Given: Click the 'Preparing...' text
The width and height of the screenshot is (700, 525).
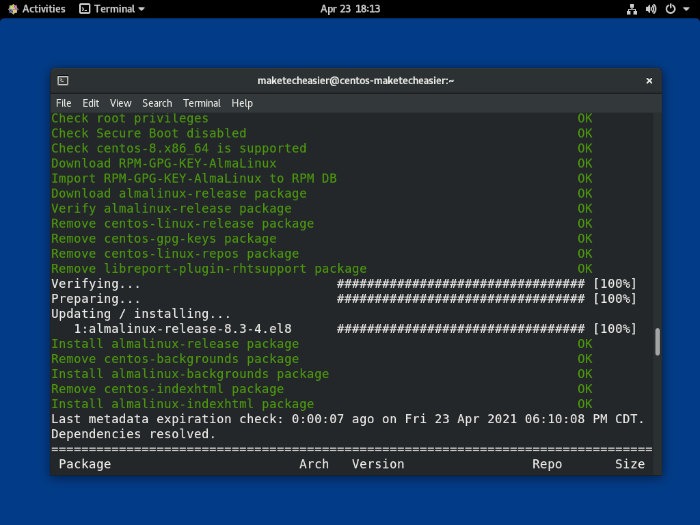Looking at the screenshot, I should point(96,299).
